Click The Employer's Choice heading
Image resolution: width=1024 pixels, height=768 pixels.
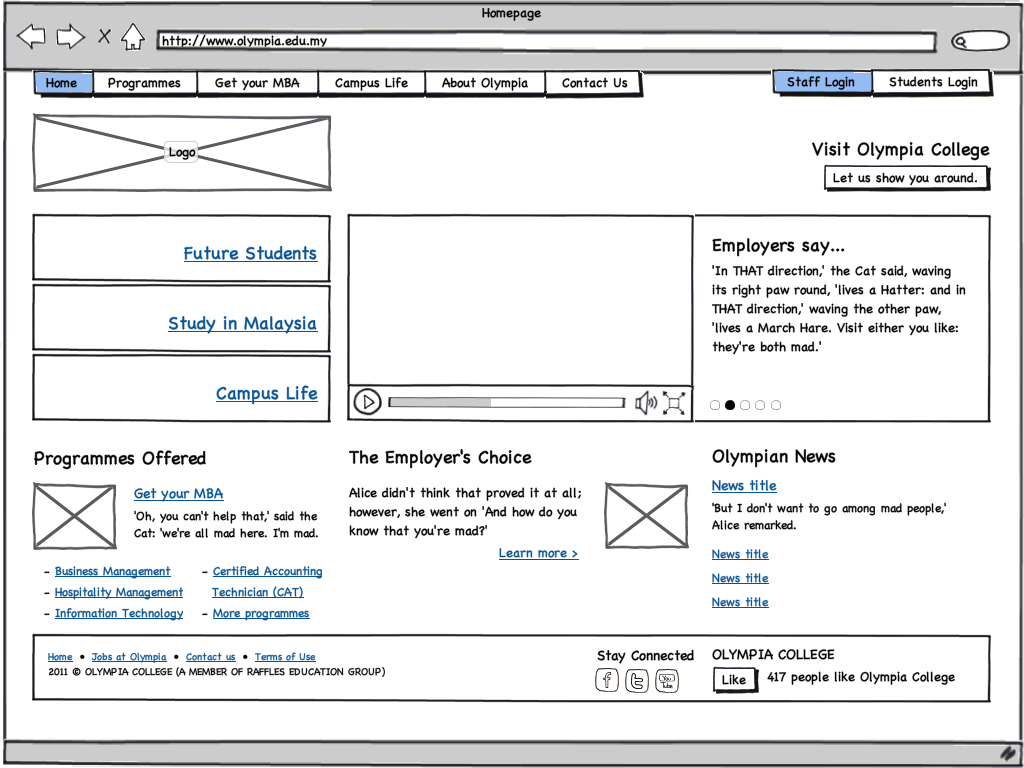[x=440, y=458]
